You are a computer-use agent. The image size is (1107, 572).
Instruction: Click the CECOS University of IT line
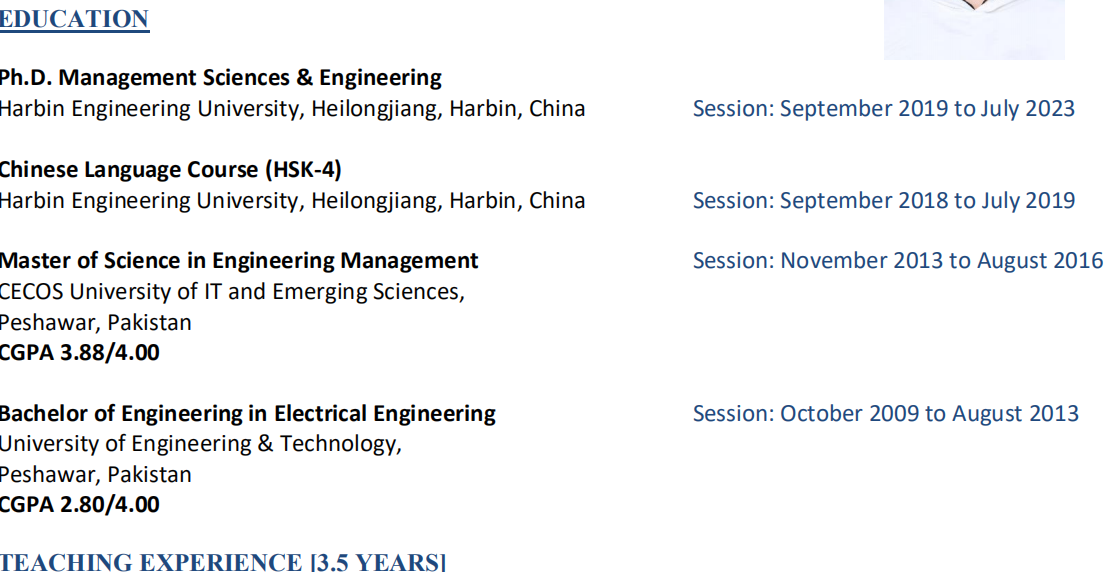click(x=231, y=292)
